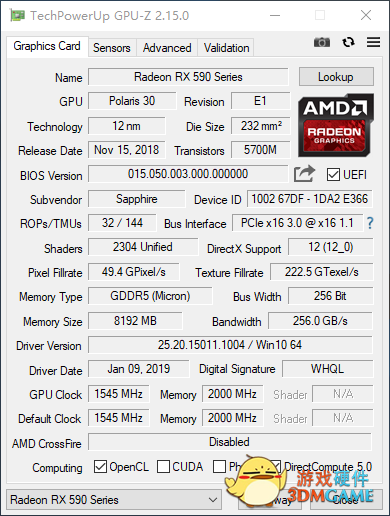Click the Driver Version field
This screenshot has height=516, width=390.
[230, 345]
